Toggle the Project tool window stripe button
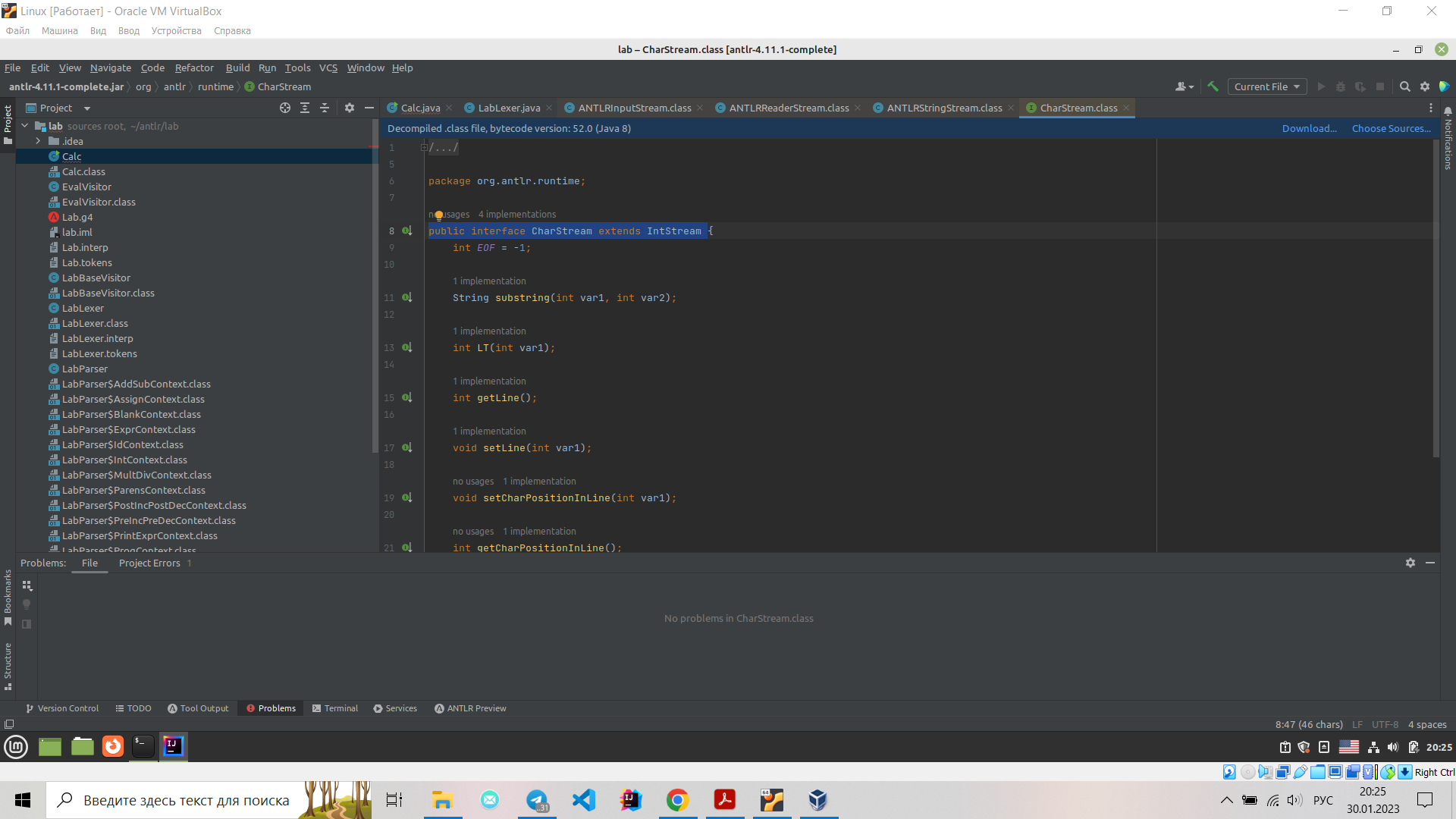The height and width of the screenshot is (819, 1456). (8, 124)
